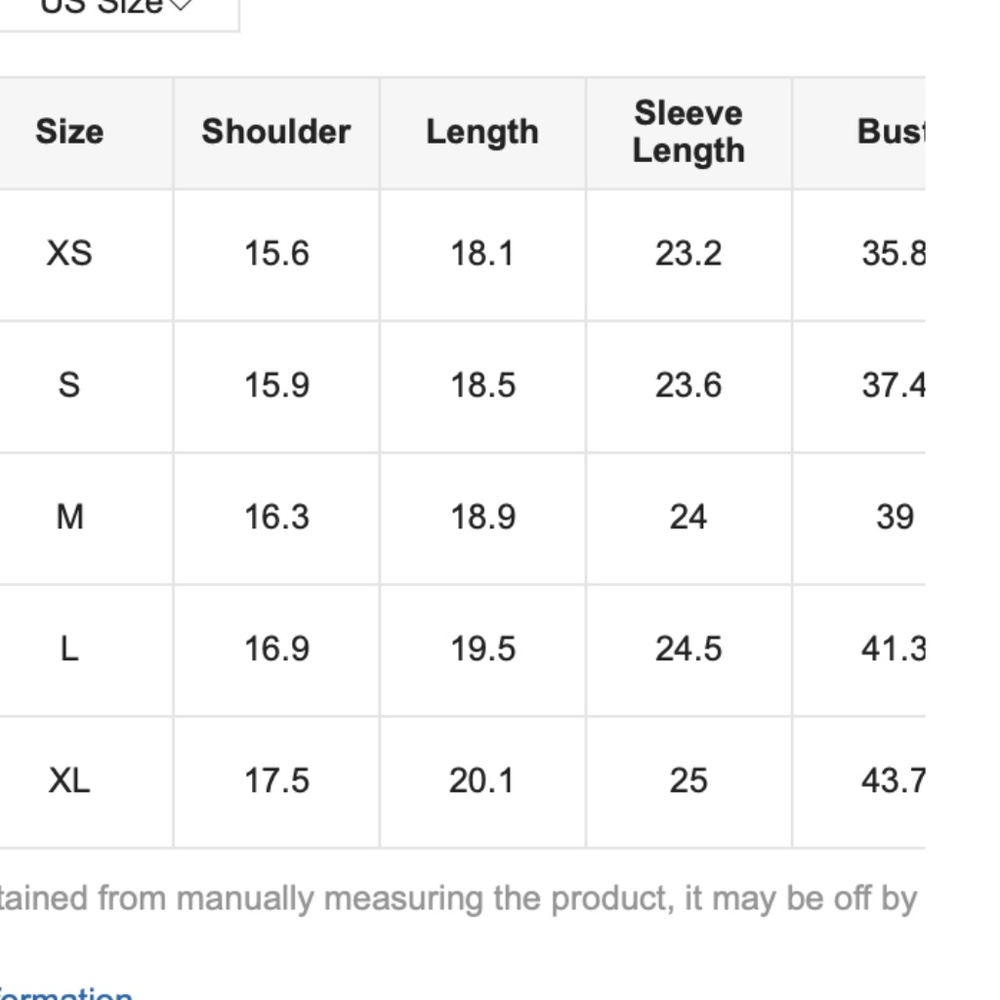This screenshot has width=1000, height=1000.
Task: Select the S size row label
Action: [69, 385]
